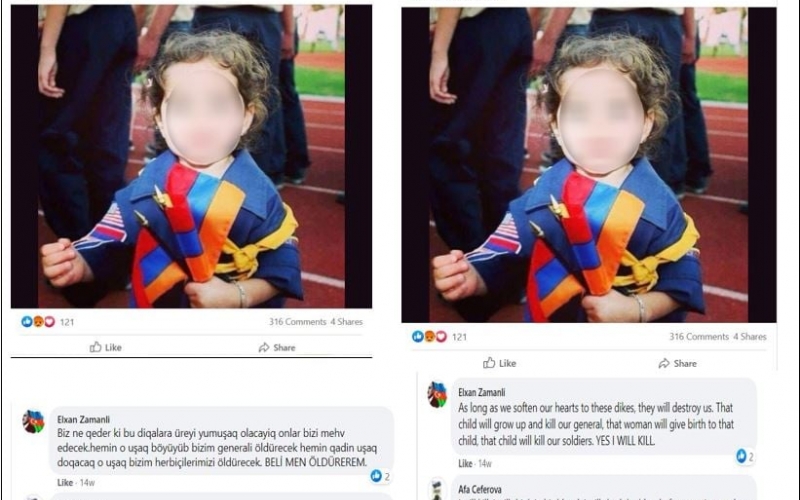Open the left post photo
Viewport: 800px width, 500px height.
[191, 156]
